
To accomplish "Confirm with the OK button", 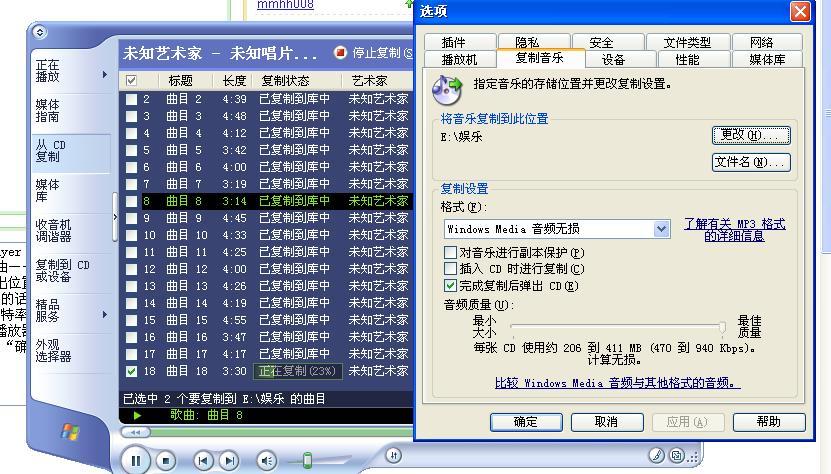I will [526, 422].
